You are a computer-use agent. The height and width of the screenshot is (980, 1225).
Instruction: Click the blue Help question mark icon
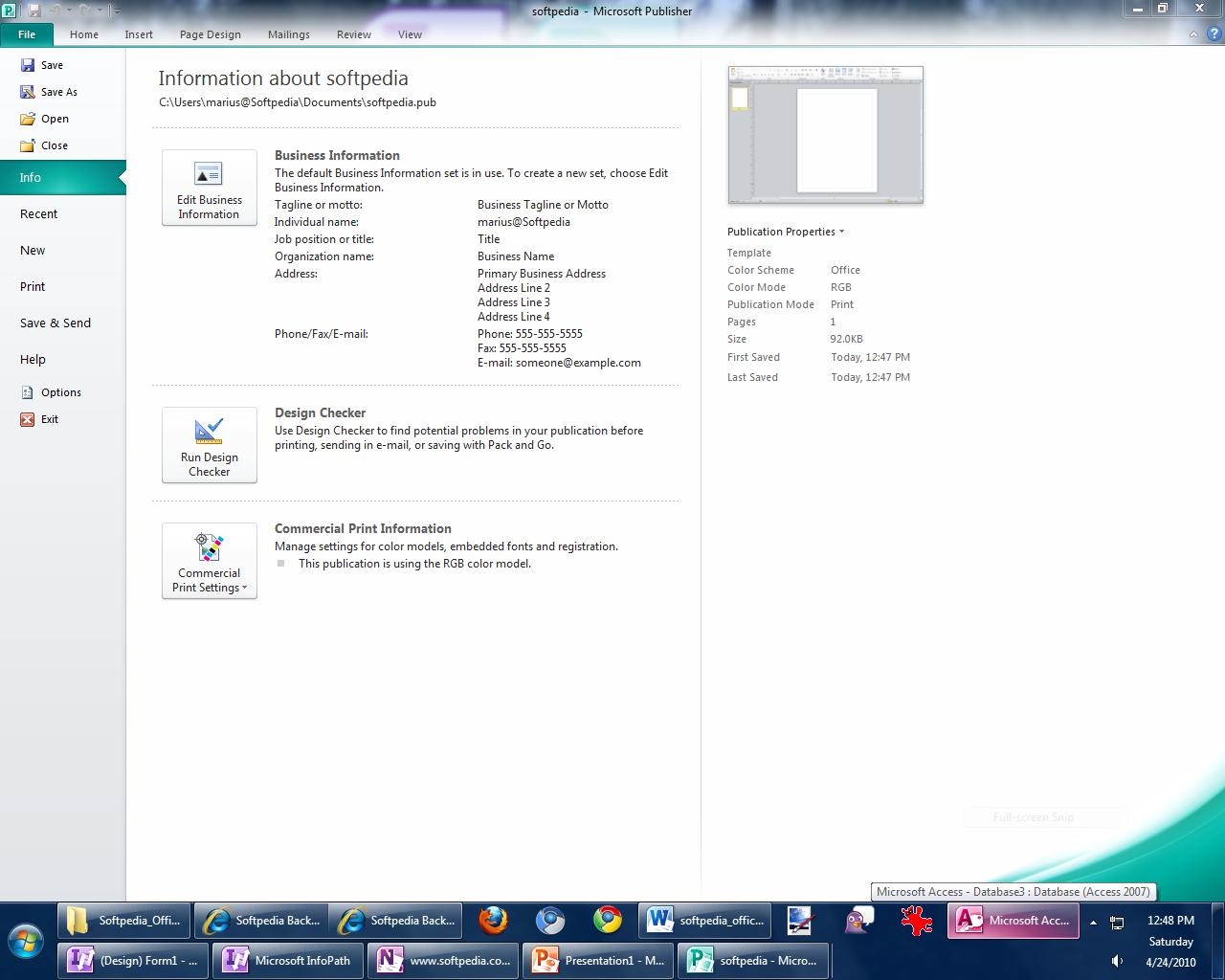coord(1214,34)
